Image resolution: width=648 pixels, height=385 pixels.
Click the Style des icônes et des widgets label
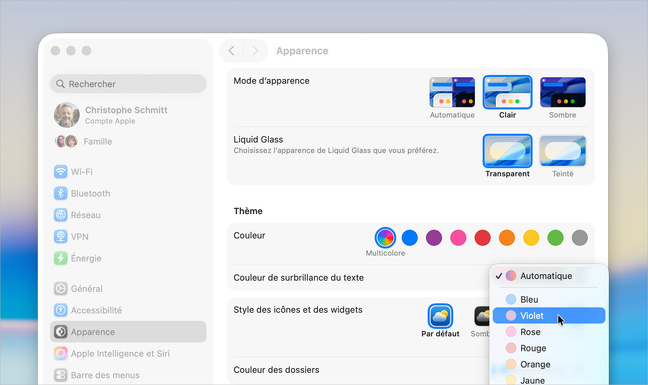click(x=298, y=310)
